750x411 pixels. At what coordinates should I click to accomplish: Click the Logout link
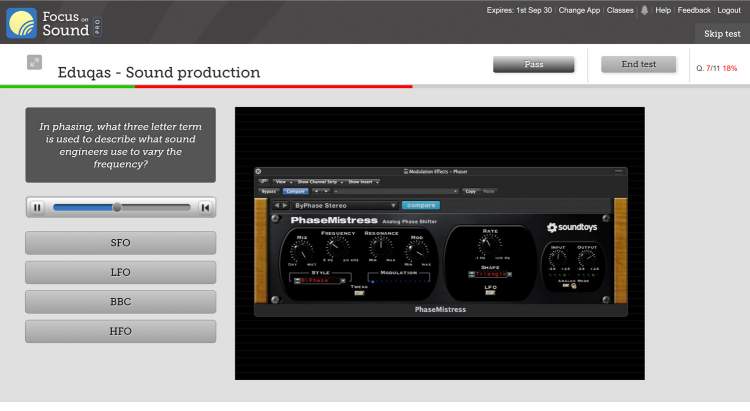pyautogui.click(x=729, y=10)
